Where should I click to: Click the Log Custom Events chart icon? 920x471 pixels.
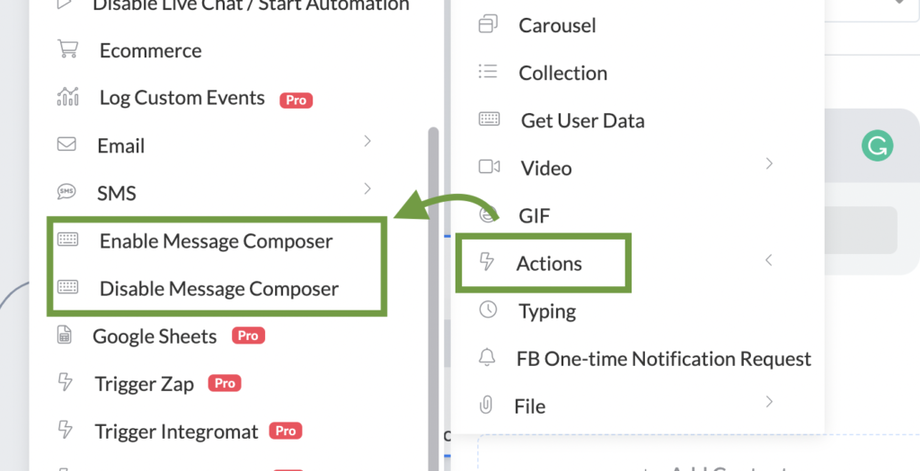pyautogui.click(x=68, y=97)
